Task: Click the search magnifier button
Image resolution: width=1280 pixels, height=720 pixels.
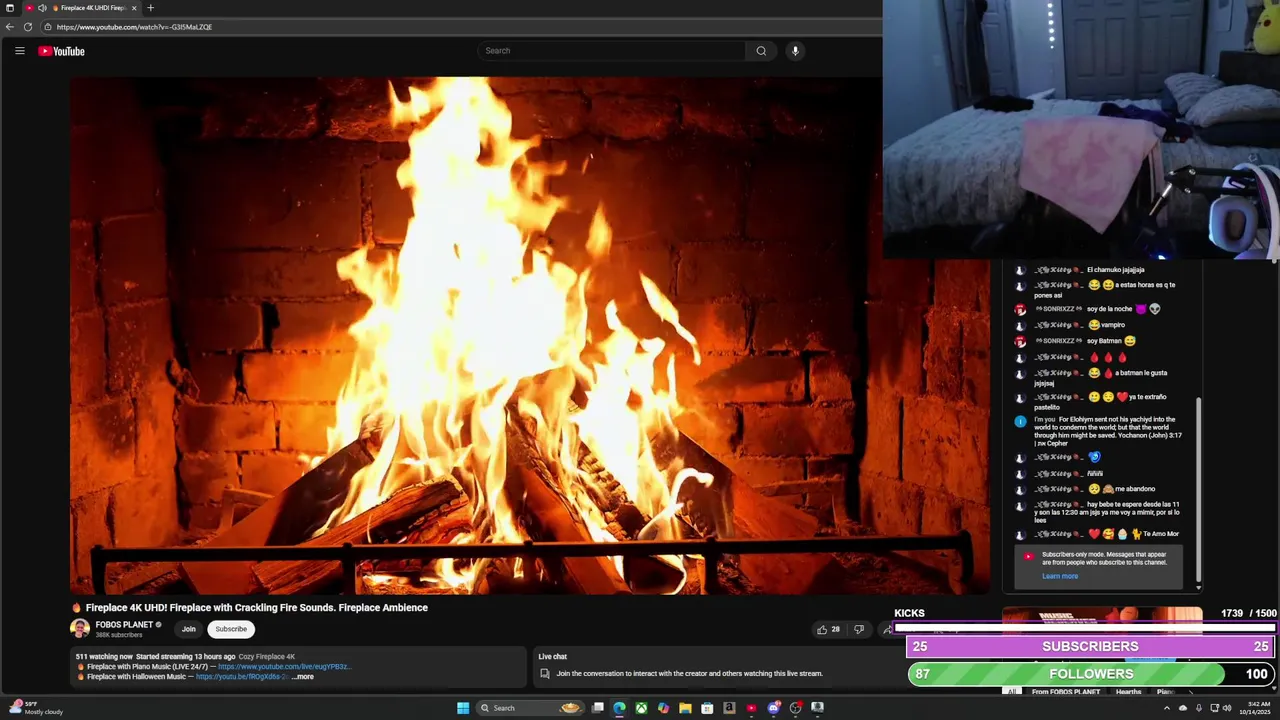Action: pyautogui.click(x=761, y=51)
